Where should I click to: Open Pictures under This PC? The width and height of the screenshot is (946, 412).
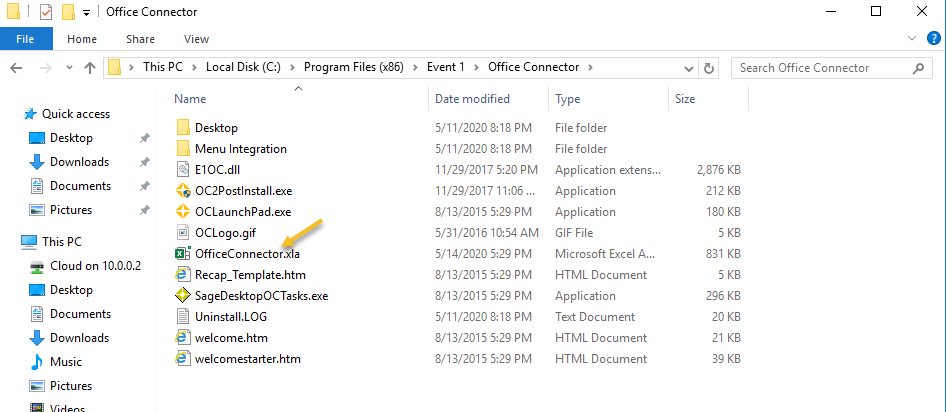click(x=71, y=385)
